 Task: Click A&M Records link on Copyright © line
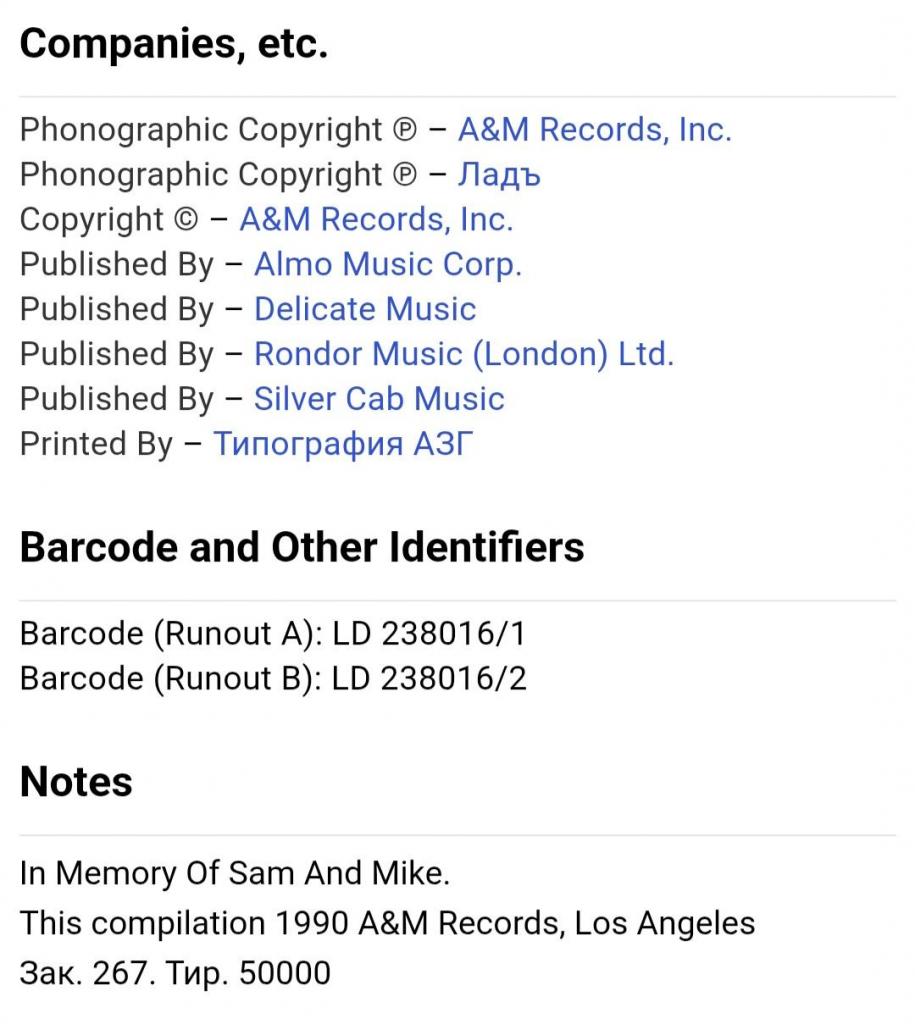376,220
